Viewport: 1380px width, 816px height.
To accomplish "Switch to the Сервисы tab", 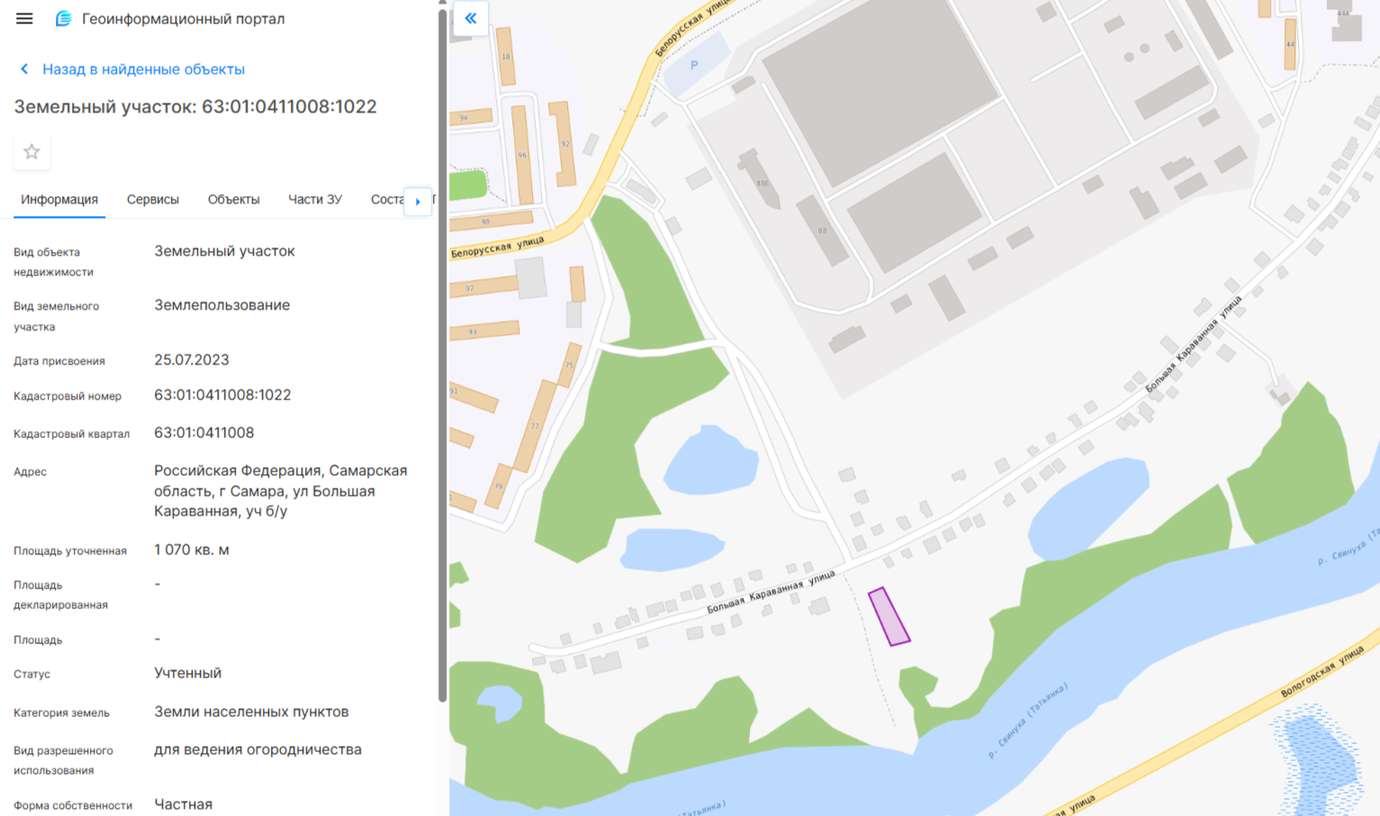I will coord(153,199).
